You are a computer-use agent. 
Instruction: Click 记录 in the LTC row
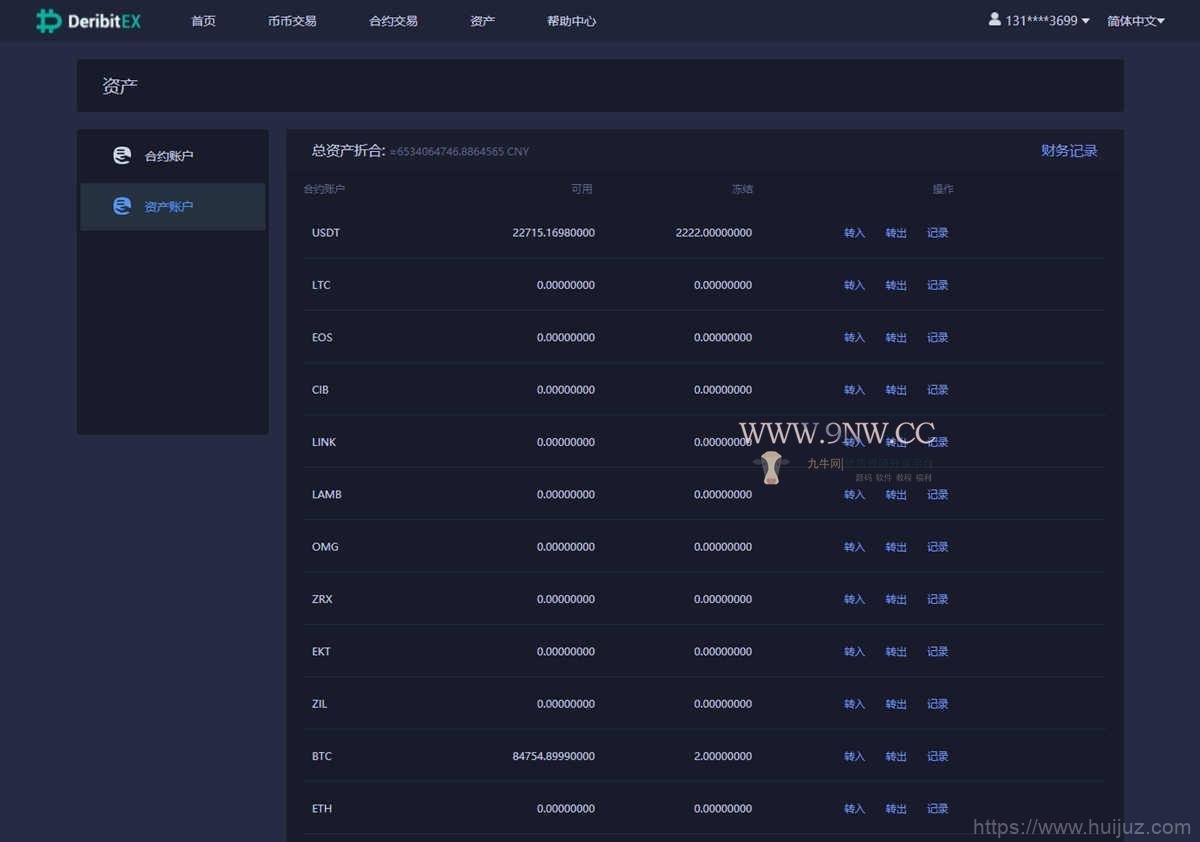[937, 285]
